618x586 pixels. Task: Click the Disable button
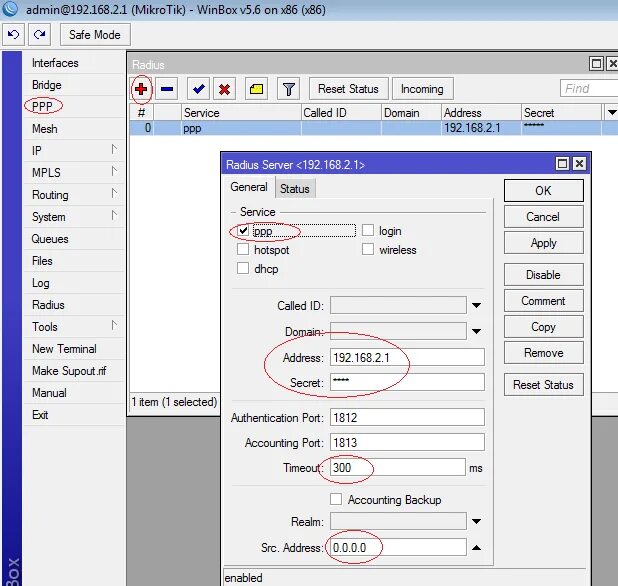pos(544,275)
